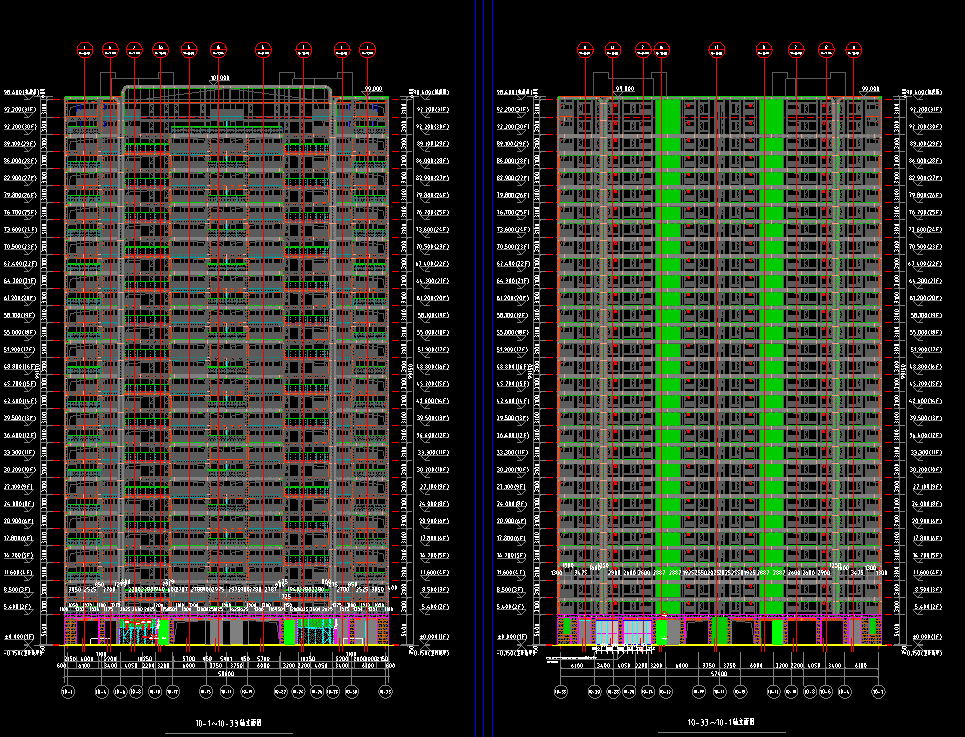Click the overall width dimension below left elevation

pyautogui.click(x=227, y=674)
